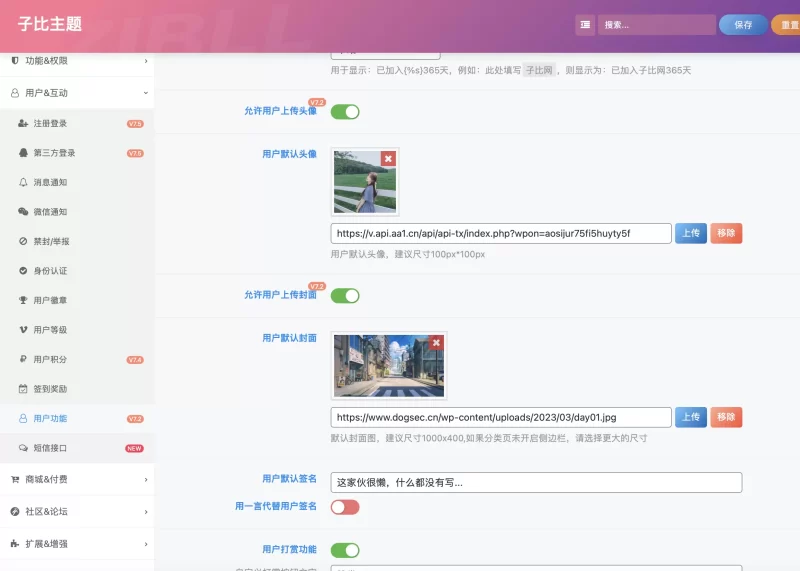The width and height of the screenshot is (800, 571).
Task: Click the 用户默认签名 text field
Action: [x=536, y=482]
